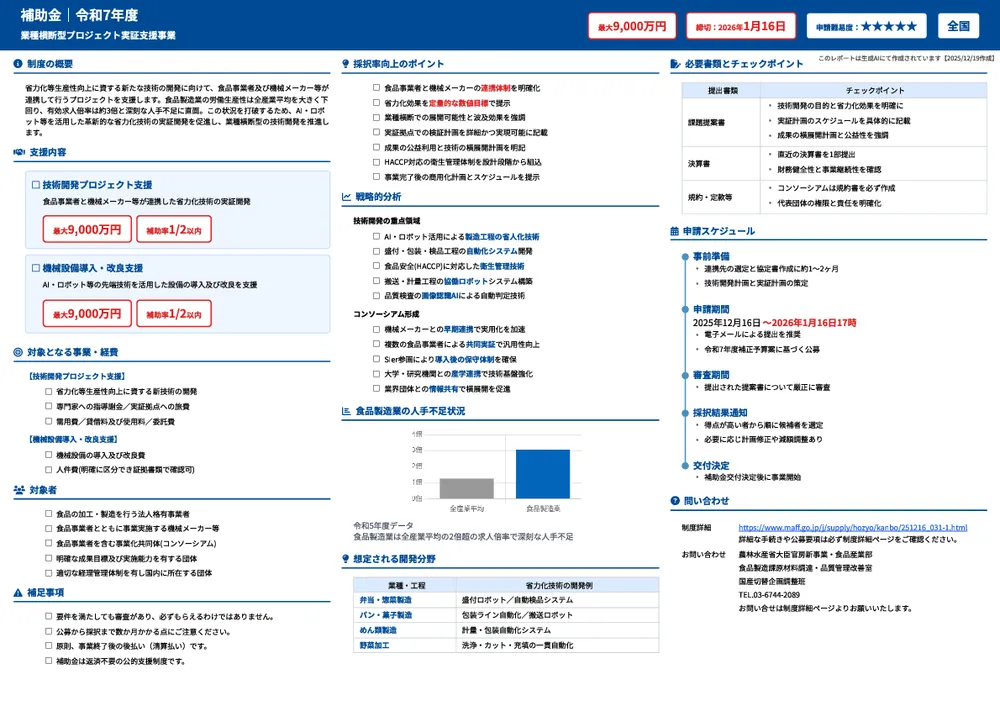Check the 業界団体との情報共有で横展開を促進 box
Viewport: 1000px width, 706px height.
click(x=376, y=388)
